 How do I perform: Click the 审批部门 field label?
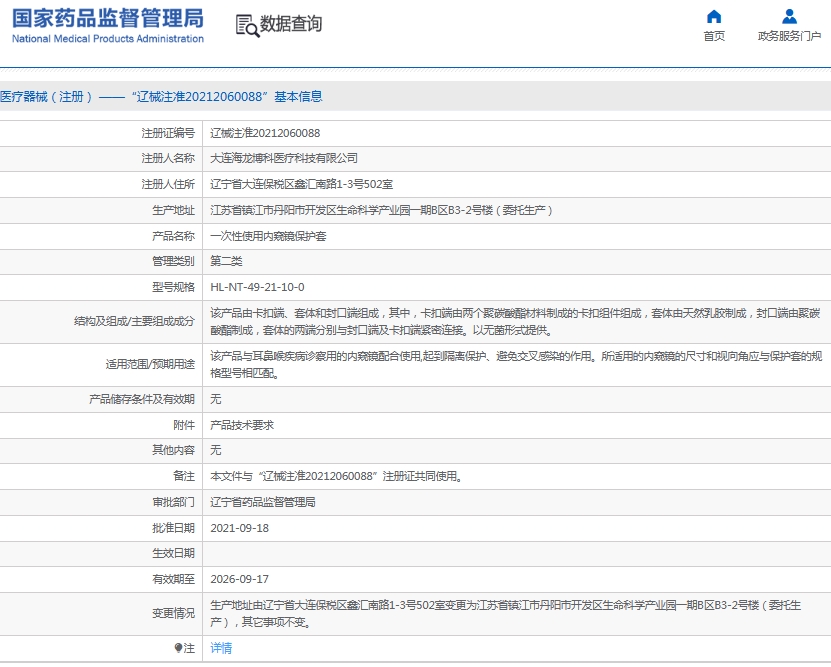[x=173, y=502]
